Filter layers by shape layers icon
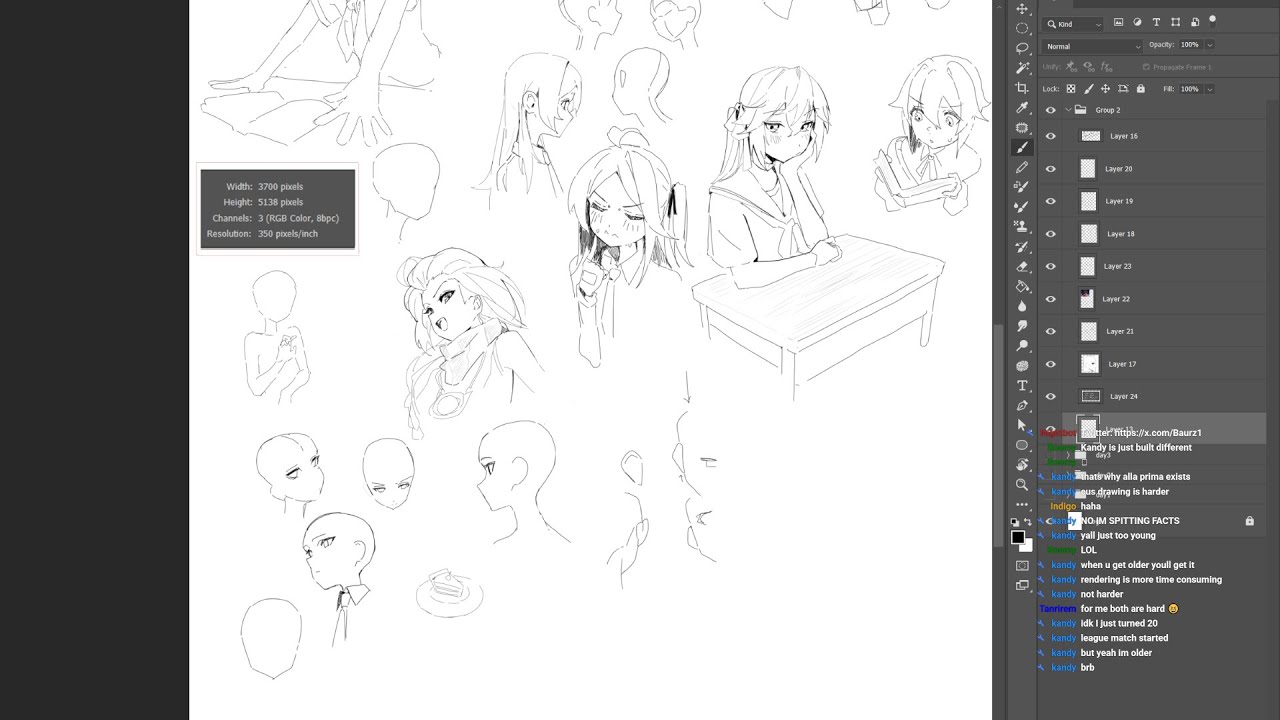The height and width of the screenshot is (720, 1280). coord(1175,22)
